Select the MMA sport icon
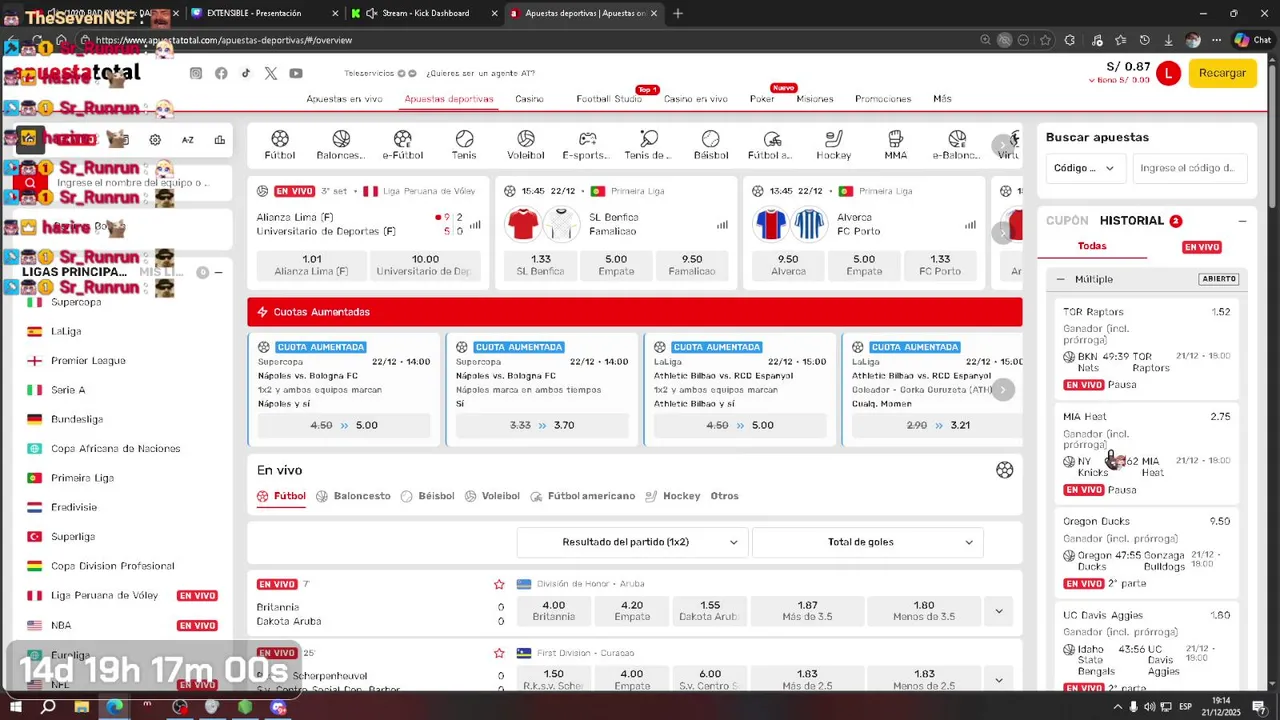This screenshot has width=1280, height=720. pyautogui.click(x=896, y=145)
